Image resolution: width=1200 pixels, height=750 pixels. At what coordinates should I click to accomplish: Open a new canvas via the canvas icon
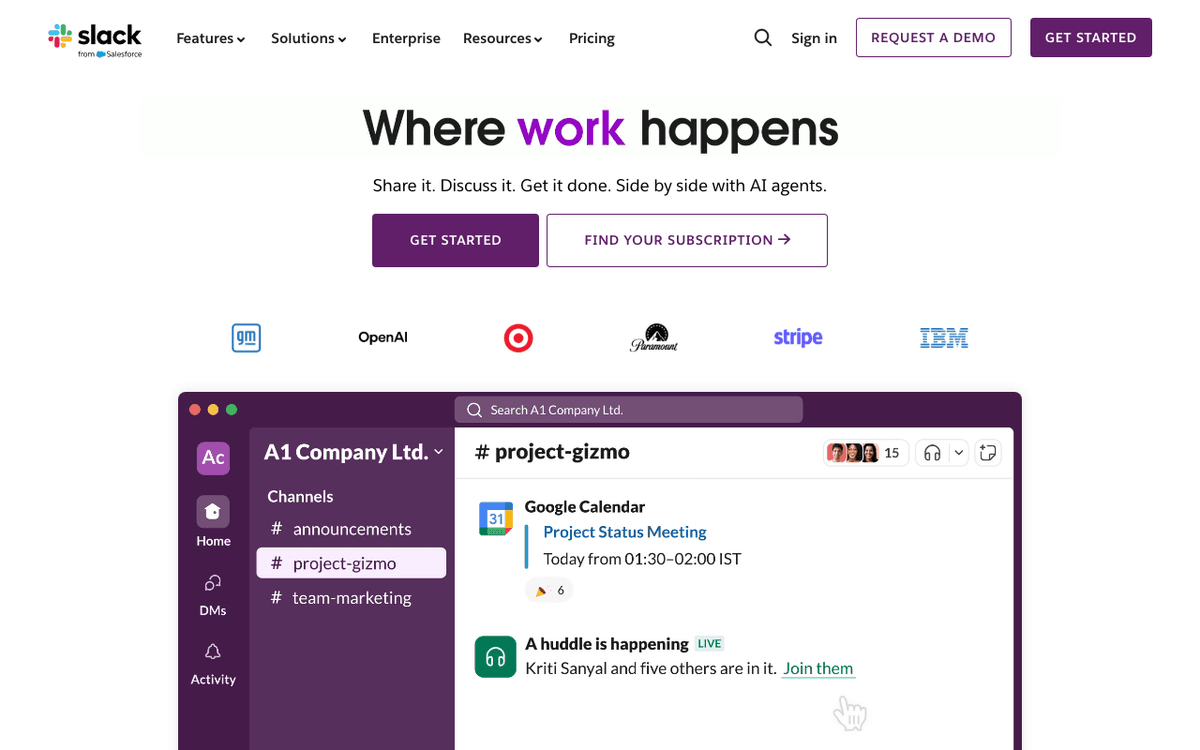tap(988, 452)
